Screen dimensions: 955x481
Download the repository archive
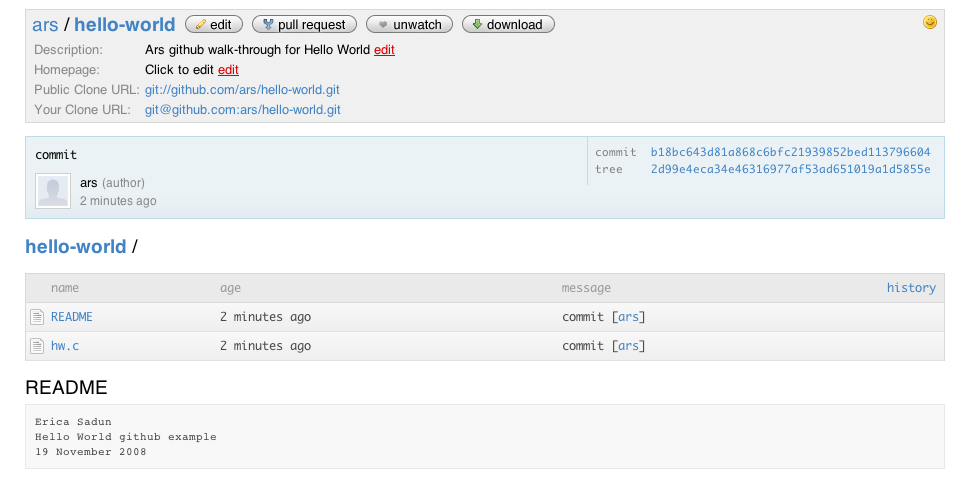(508, 24)
